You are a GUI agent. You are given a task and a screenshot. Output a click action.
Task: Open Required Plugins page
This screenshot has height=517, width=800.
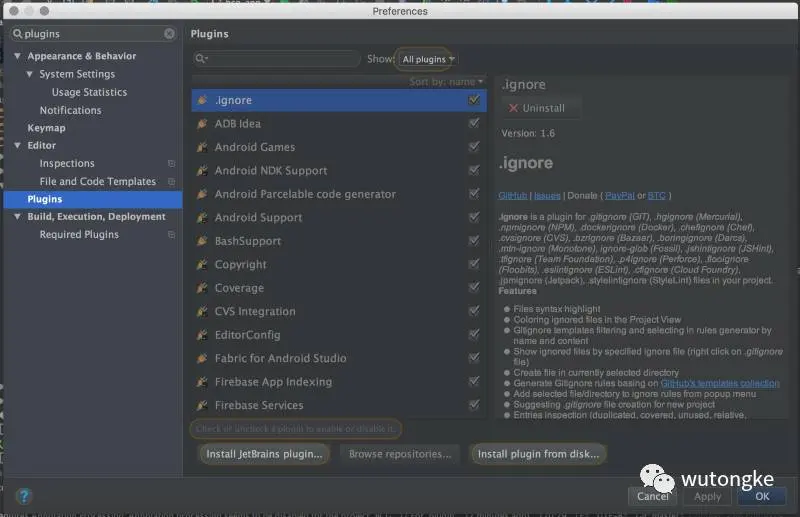[x=79, y=234]
